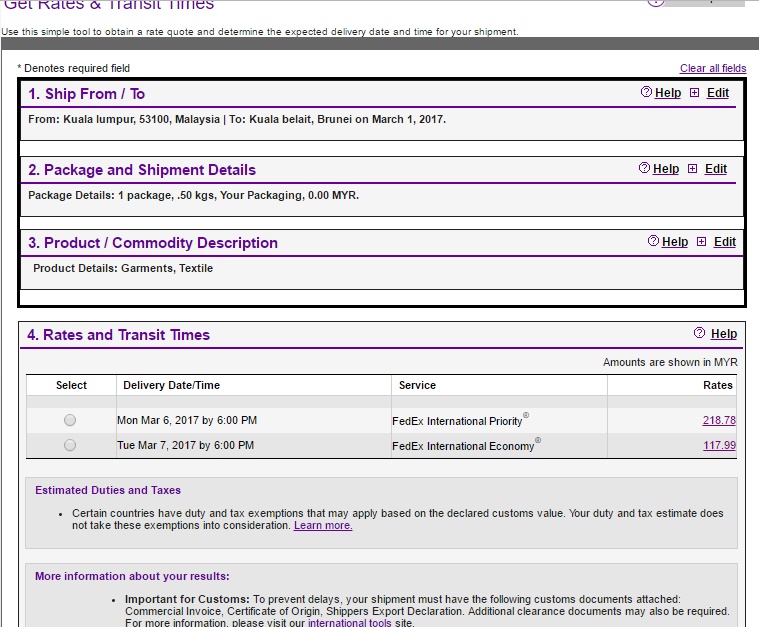Click the question-mark icon in Ship From / To
759x627 pixels.
pyautogui.click(x=646, y=92)
